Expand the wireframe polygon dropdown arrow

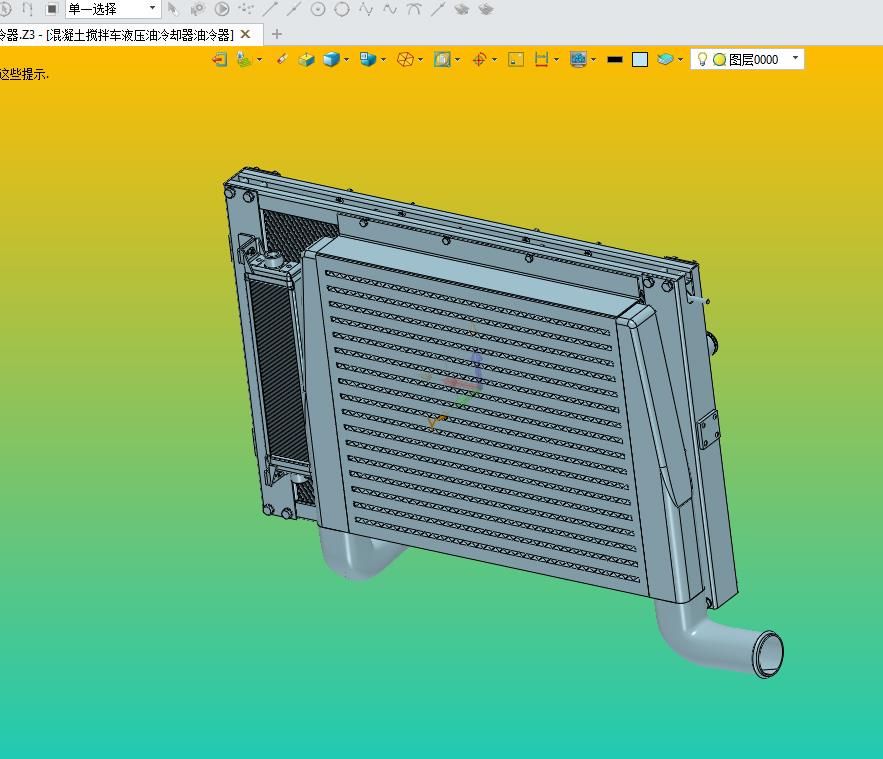click(421, 59)
